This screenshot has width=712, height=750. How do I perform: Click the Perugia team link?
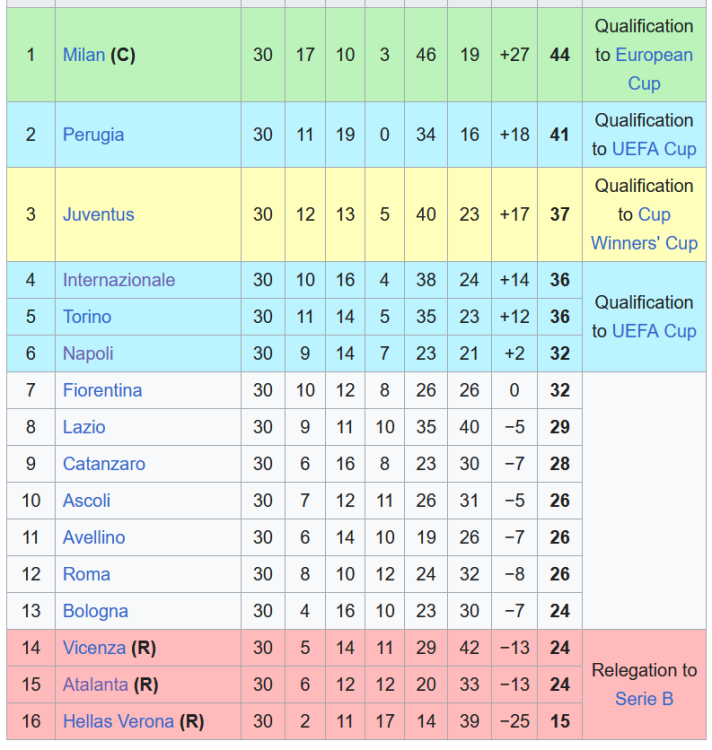(93, 134)
